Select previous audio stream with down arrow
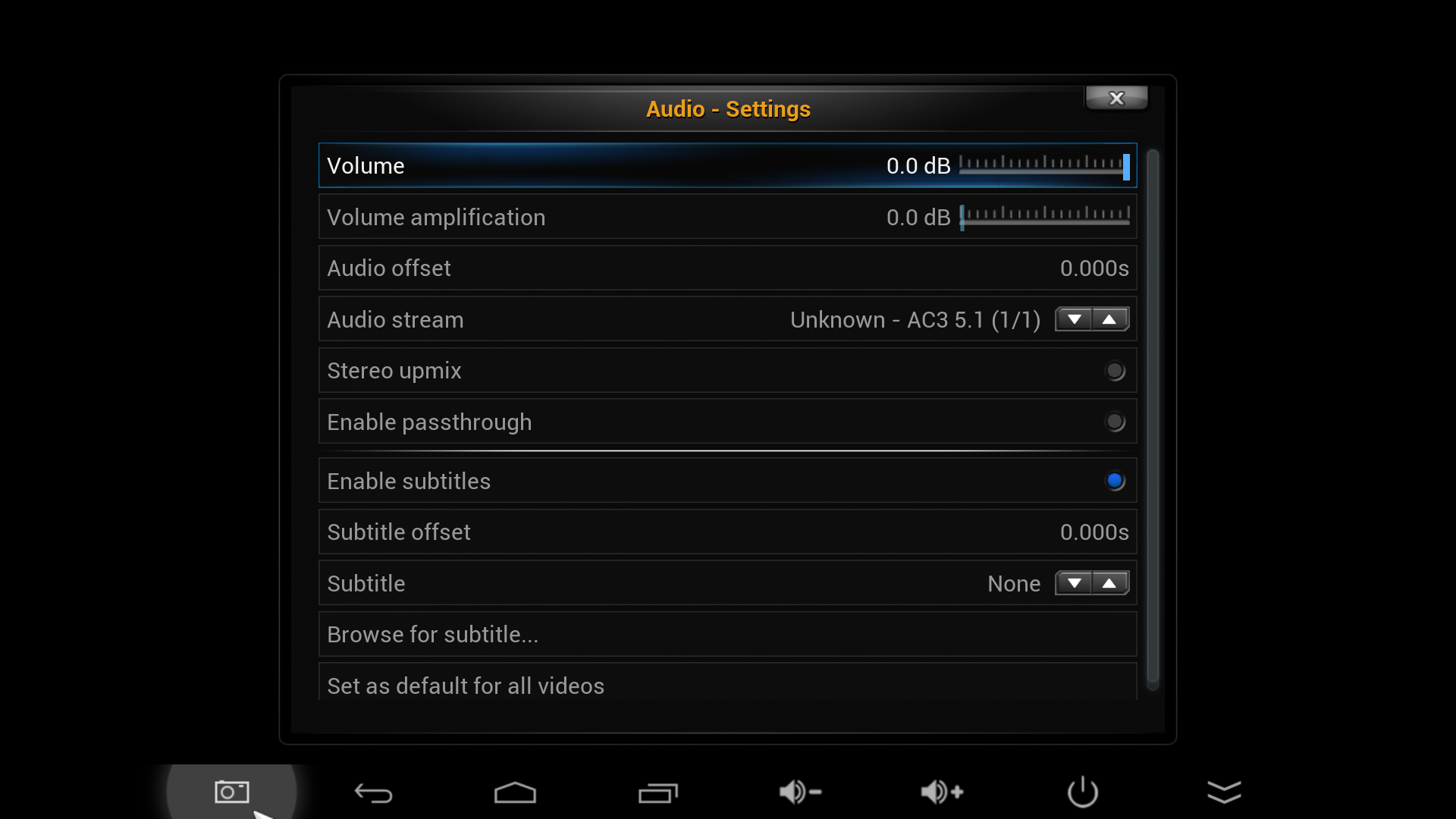This screenshot has width=1456, height=819. pyautogui.click(x=1074, y=319)
